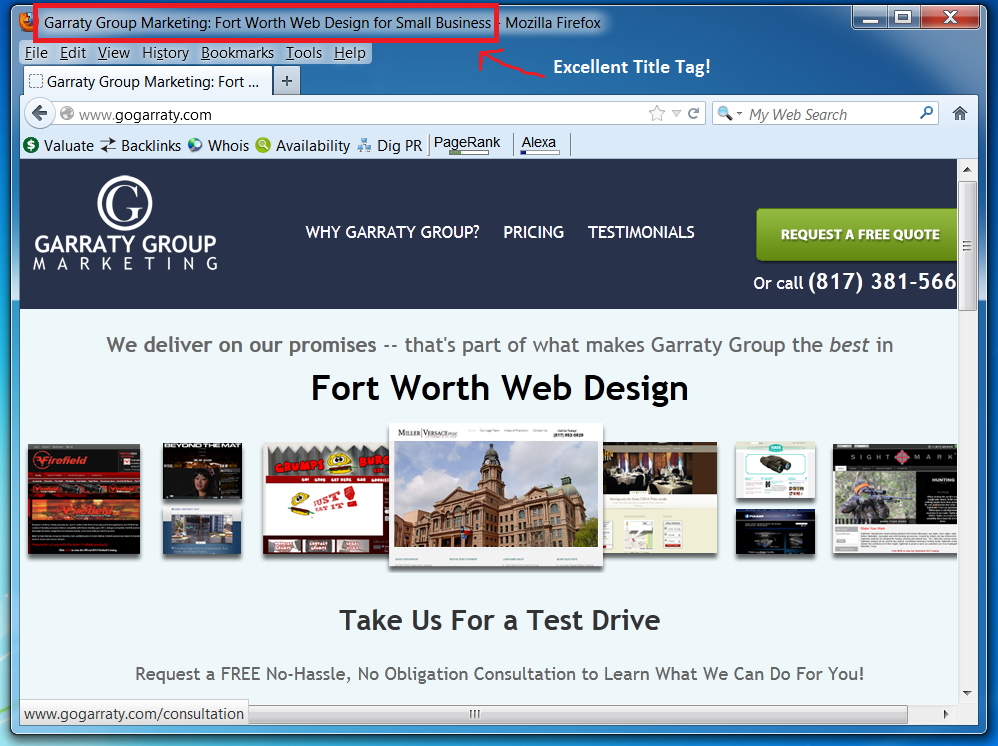Open the new tab plus button
The height and width of the screenshot is (746, 998).
coord(286,81)
